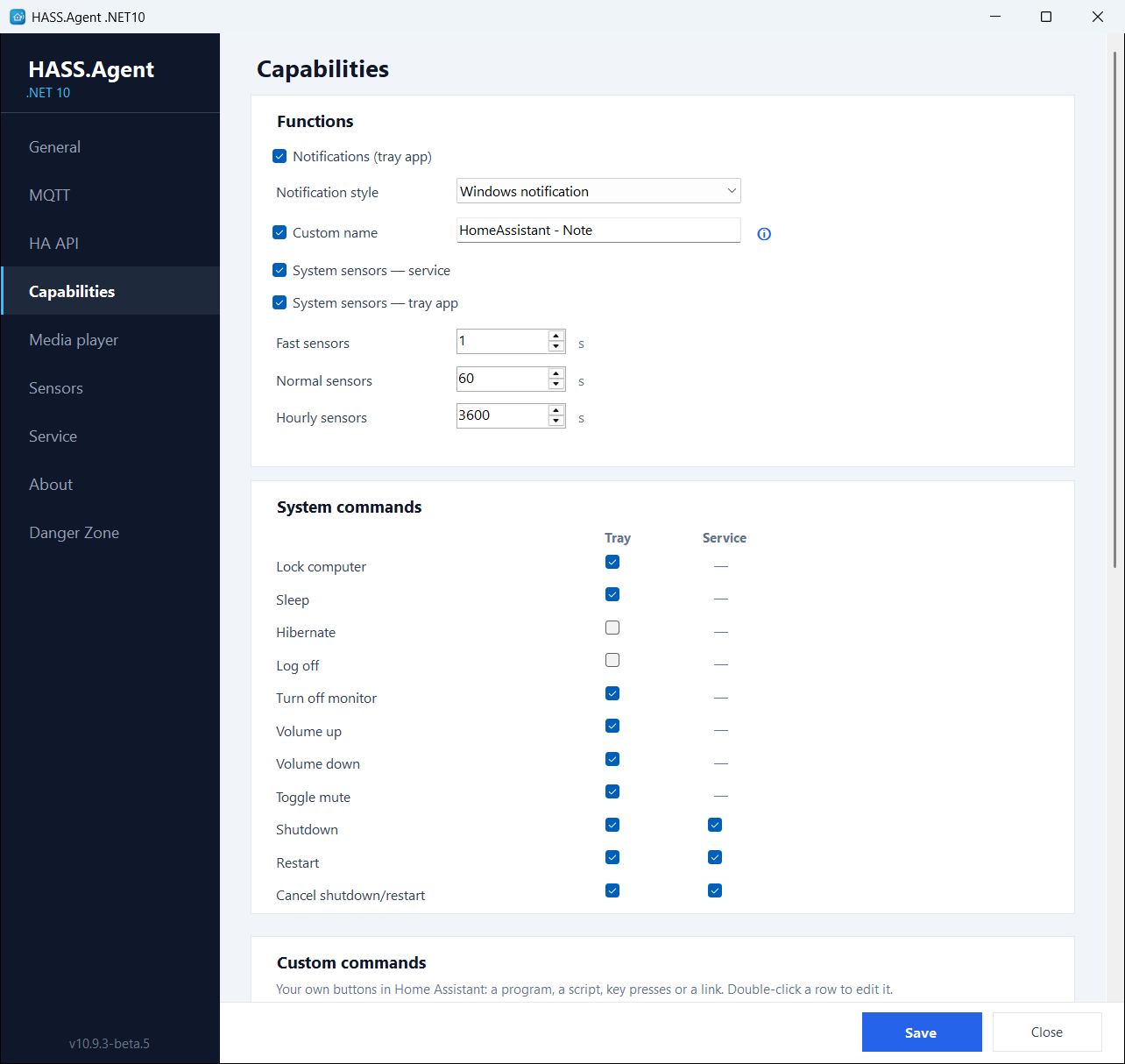Image resolution: width=1125 pixels, height=1064 pixels.
Task: Uncheck Service checkbox for Shutdown
Action: click(x=715, y=825)
